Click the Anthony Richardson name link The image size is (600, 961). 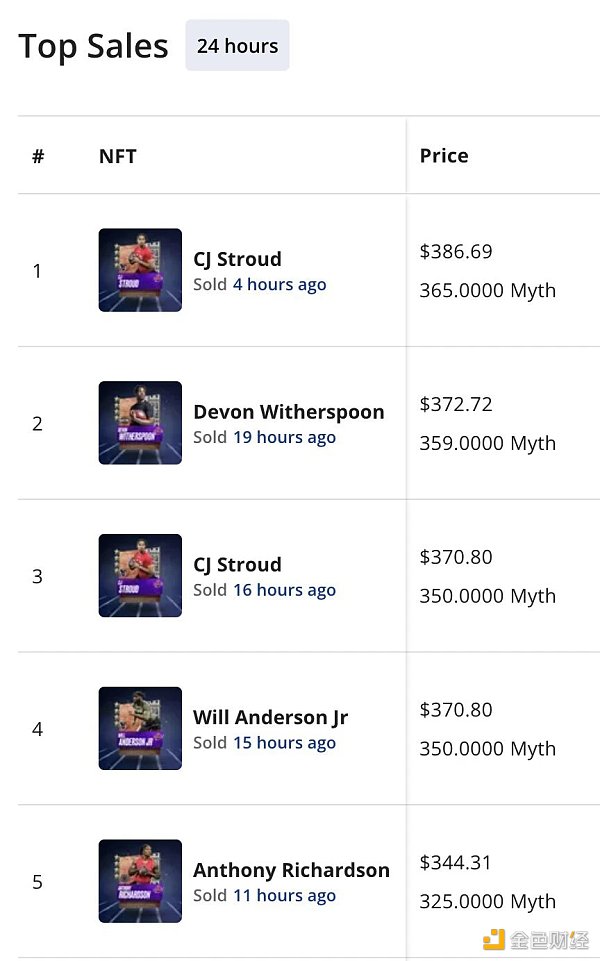pos(291,870)
